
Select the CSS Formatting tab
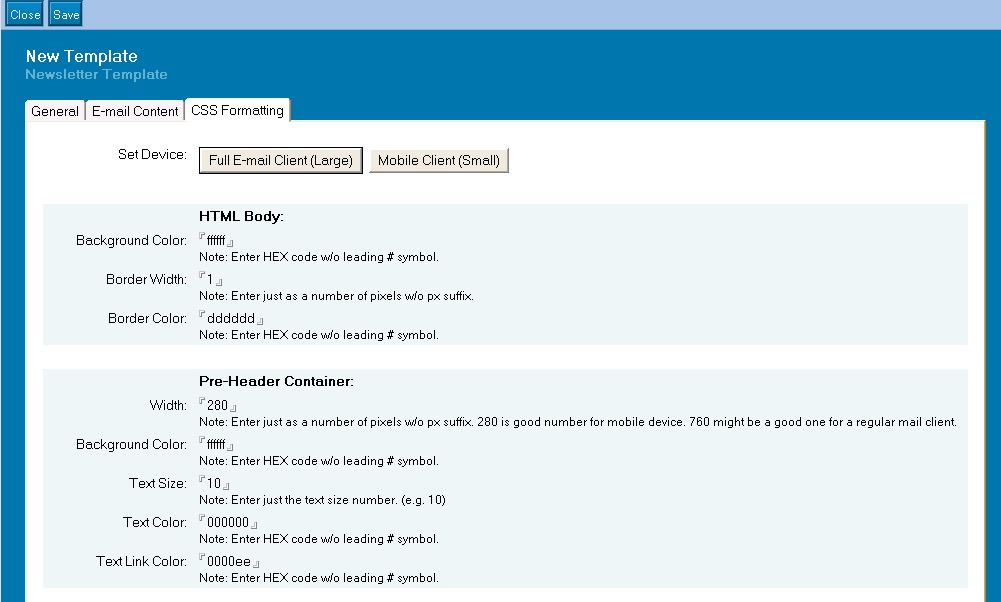(237, 110)
